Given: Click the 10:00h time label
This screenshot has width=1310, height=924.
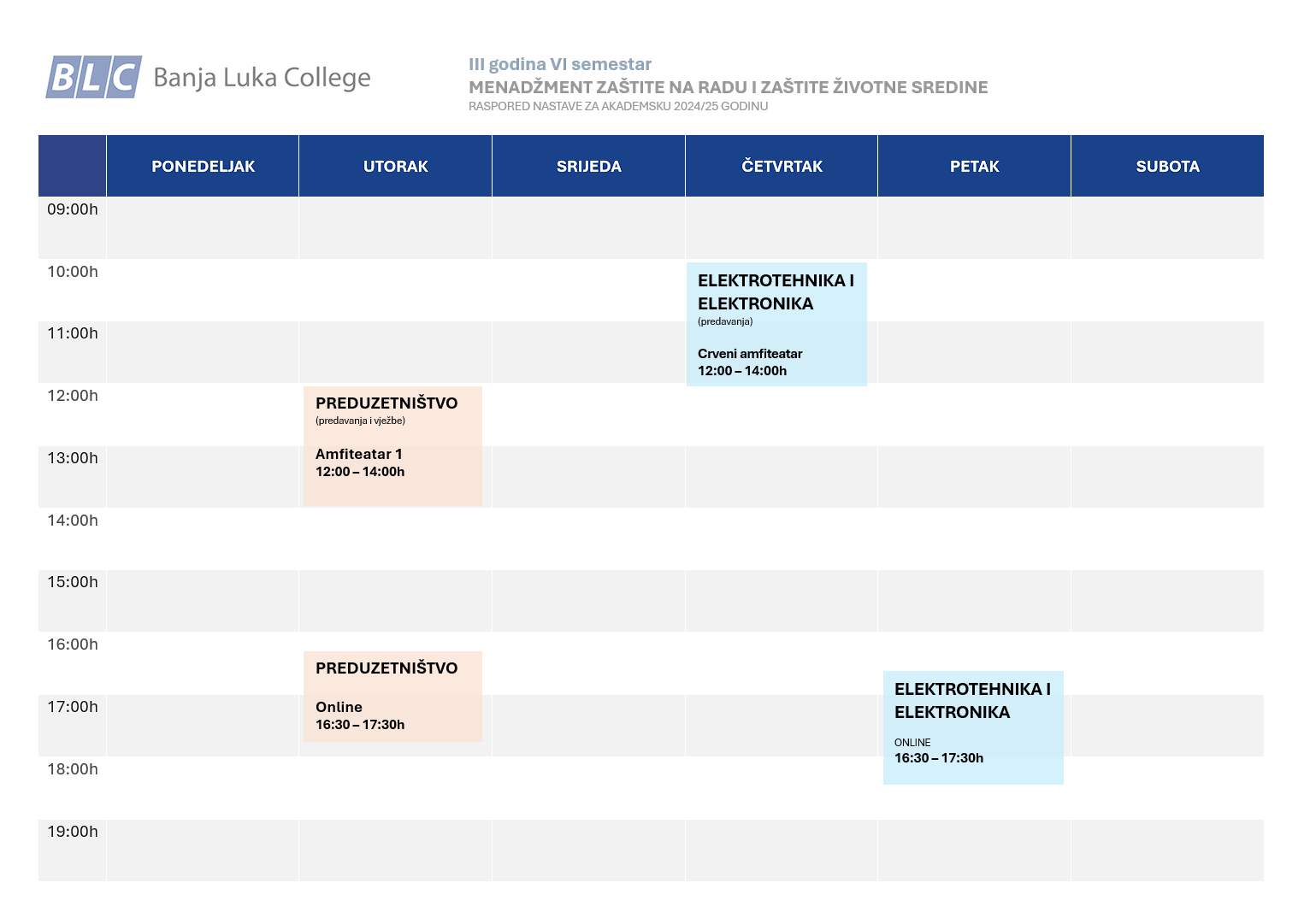Looking at the screenshot, I should tap(73, 272).
